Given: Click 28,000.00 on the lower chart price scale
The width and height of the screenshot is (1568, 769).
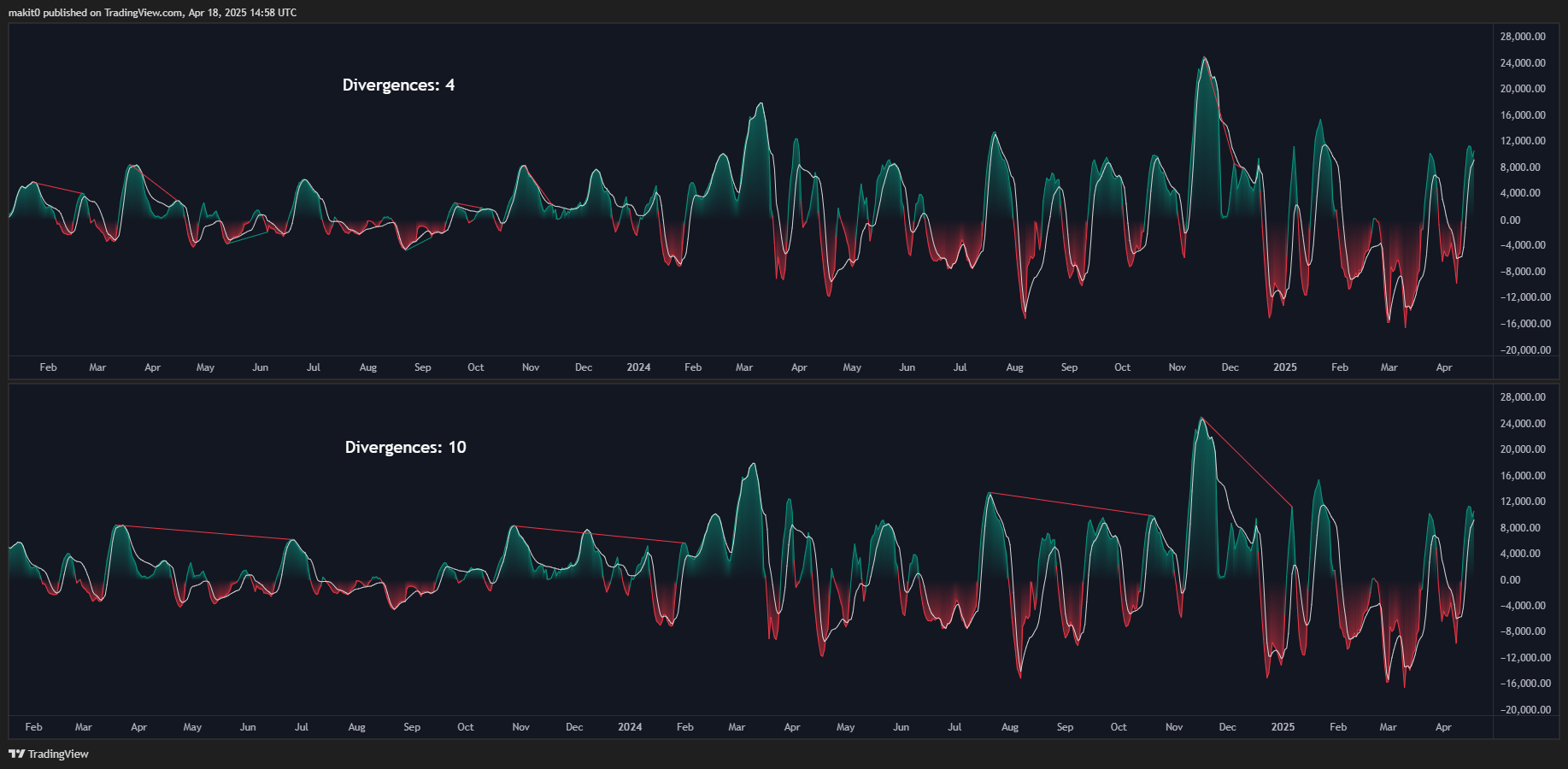Looking at the screenshot, I should click(1523, 397).
